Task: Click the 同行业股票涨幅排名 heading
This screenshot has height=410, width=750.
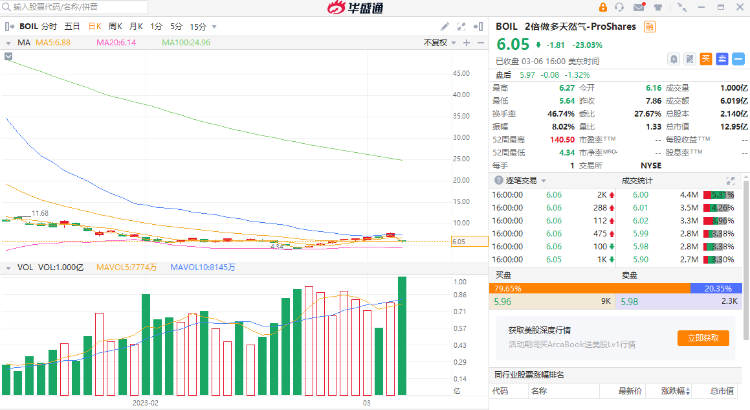Action: pos(529,375)
